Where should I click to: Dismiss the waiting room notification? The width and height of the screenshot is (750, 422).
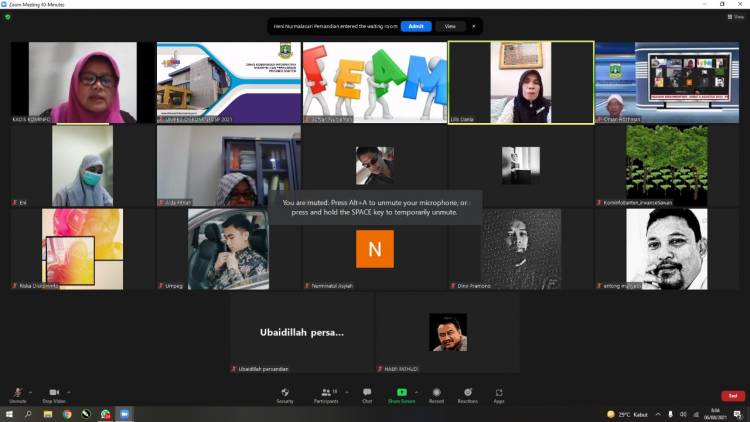click(x=474, y=26)
